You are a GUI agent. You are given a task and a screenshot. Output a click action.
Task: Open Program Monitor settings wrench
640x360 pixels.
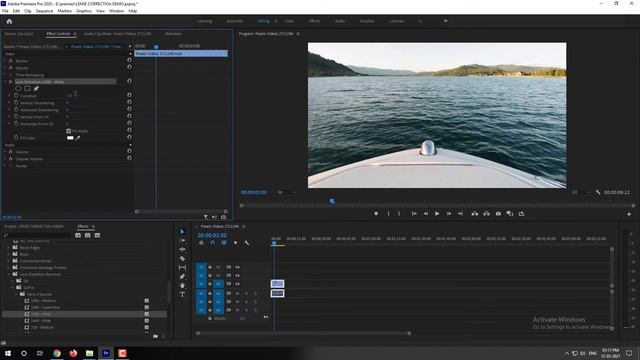(x=598, y=192)
